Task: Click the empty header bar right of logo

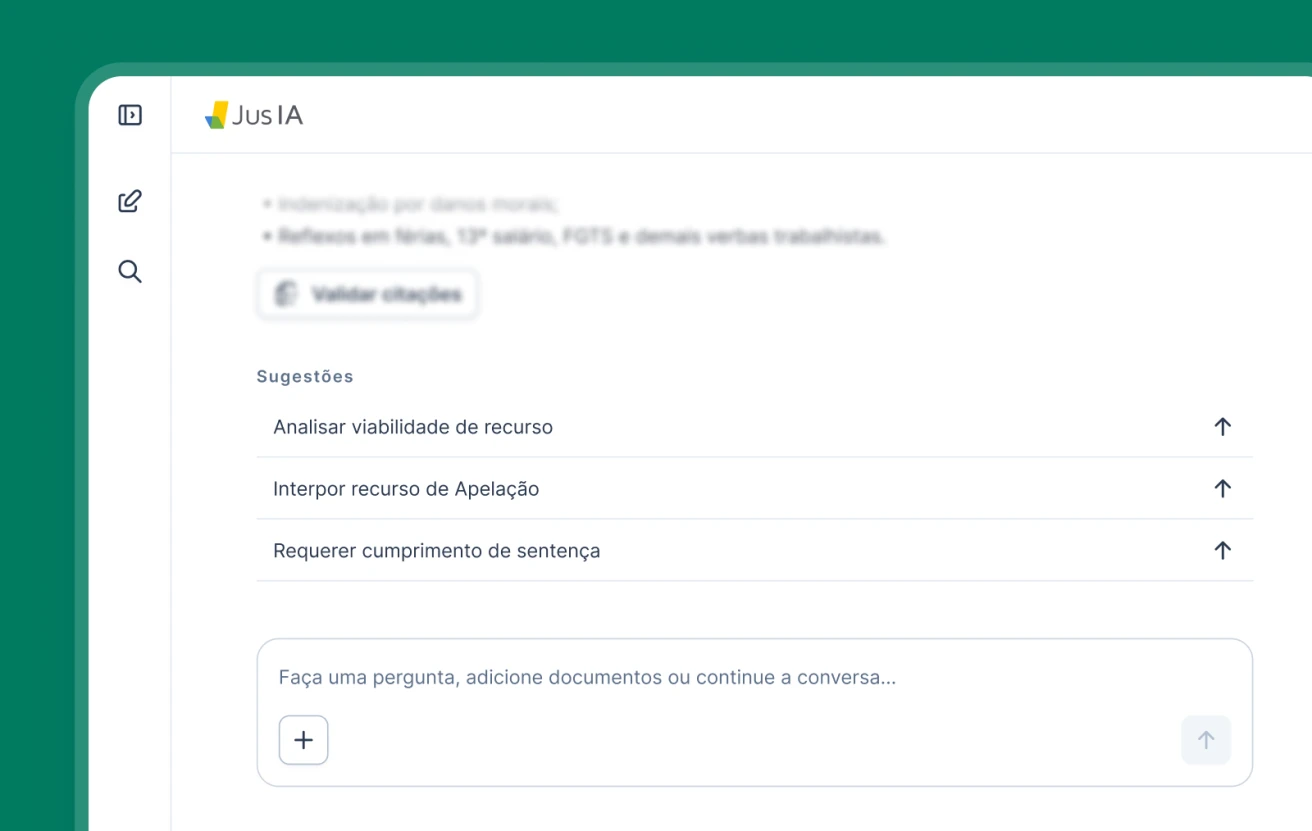Action: point(800,116)
